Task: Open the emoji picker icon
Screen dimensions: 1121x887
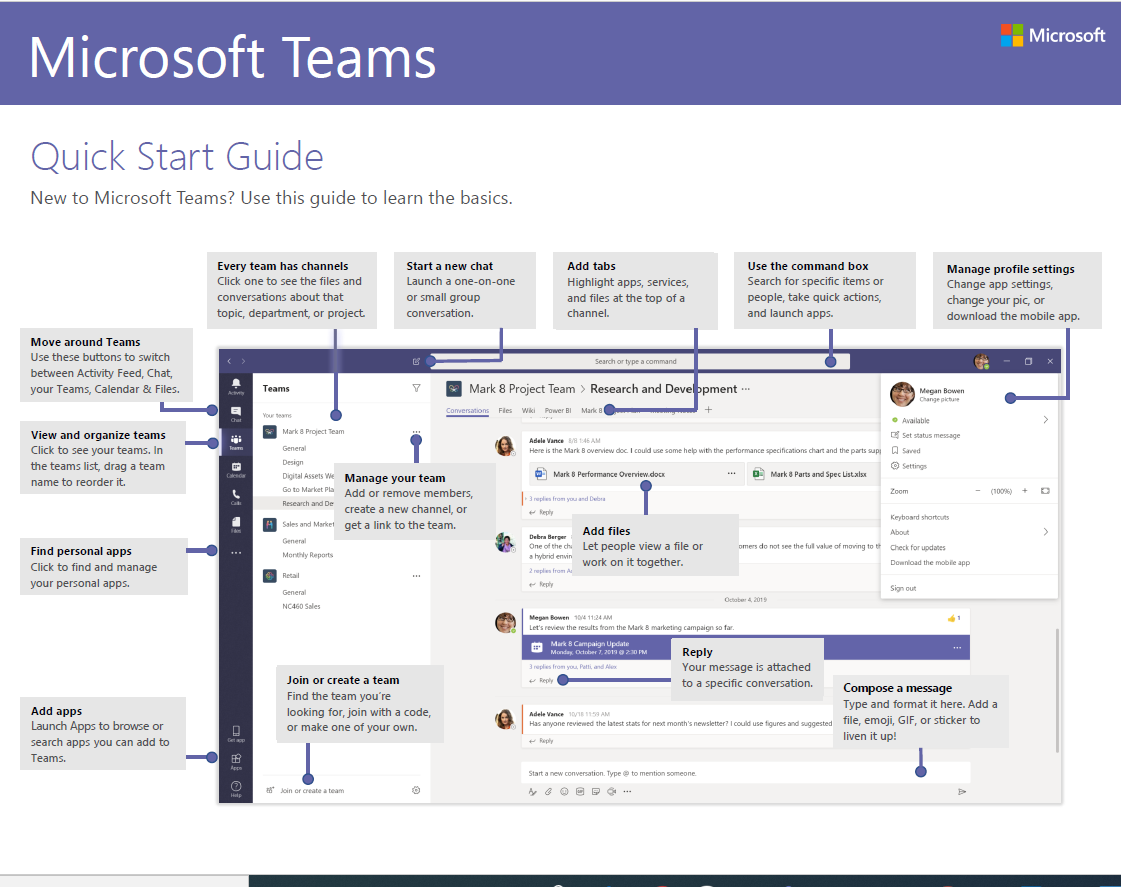Action: tap(564, 791)
